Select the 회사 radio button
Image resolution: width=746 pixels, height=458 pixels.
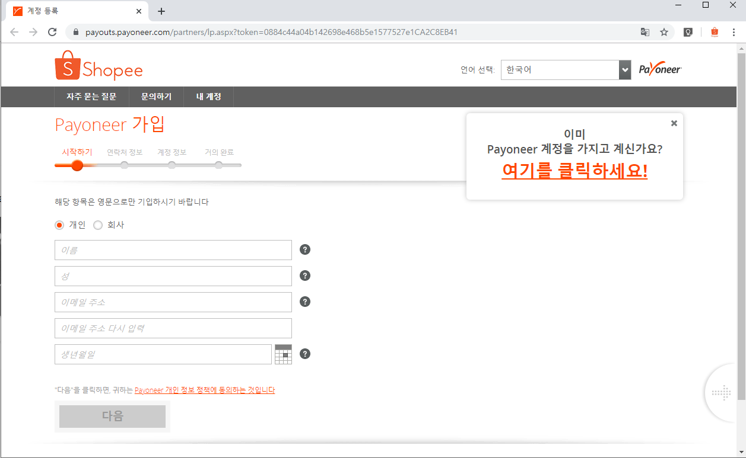[98, 225]
